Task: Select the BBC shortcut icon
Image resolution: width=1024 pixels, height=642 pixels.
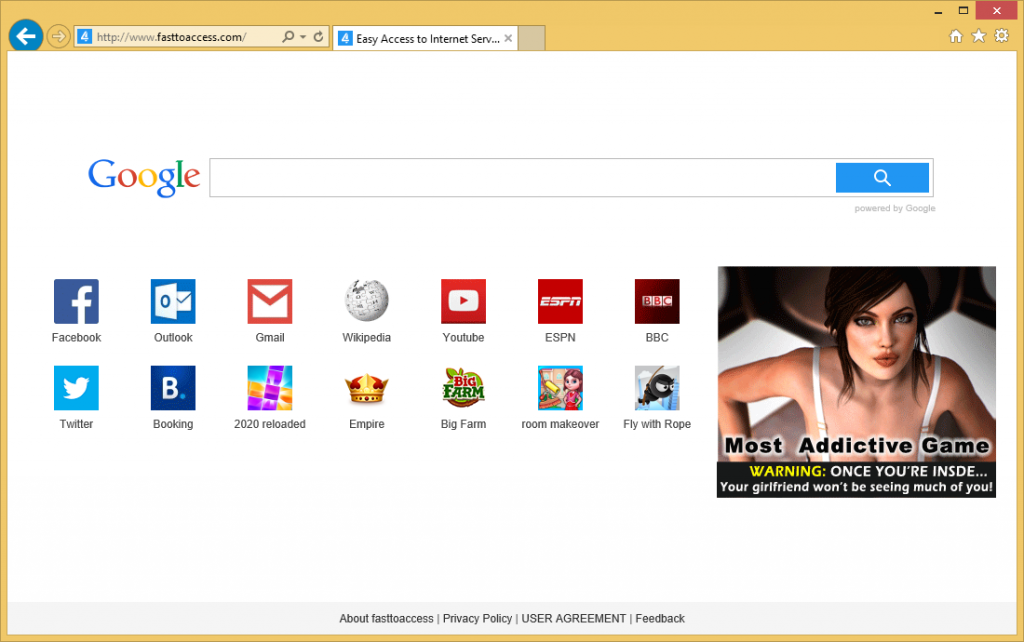Action: pos(657,301)
